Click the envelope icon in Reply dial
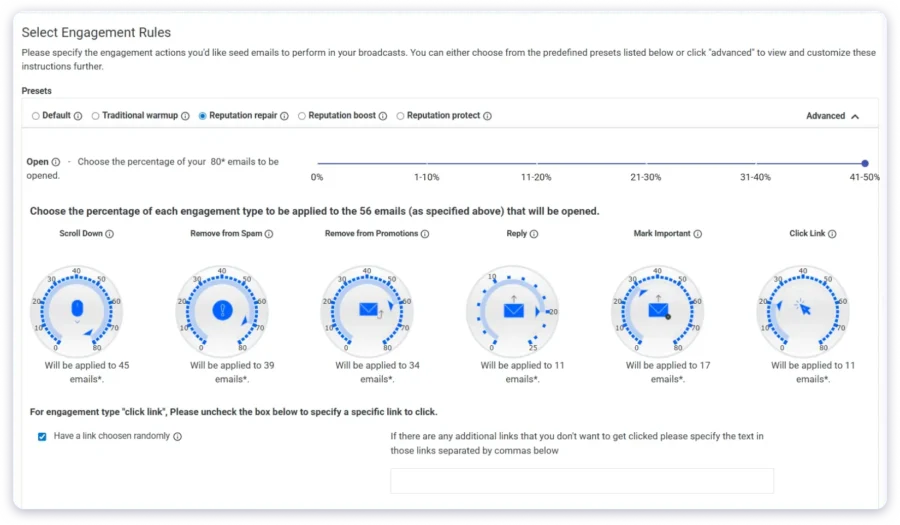900x525 pixels. pos(513,310)
